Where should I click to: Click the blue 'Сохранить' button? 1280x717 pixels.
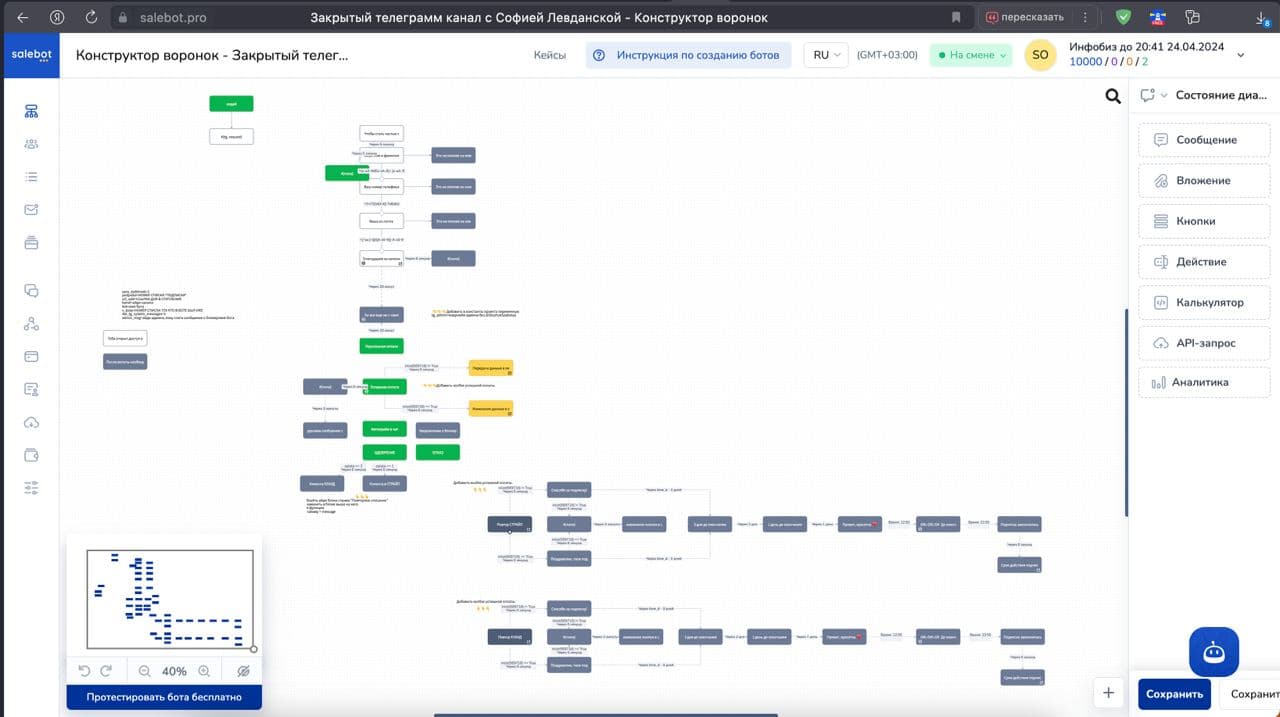pyautogui.click(x=1174, y=694)
